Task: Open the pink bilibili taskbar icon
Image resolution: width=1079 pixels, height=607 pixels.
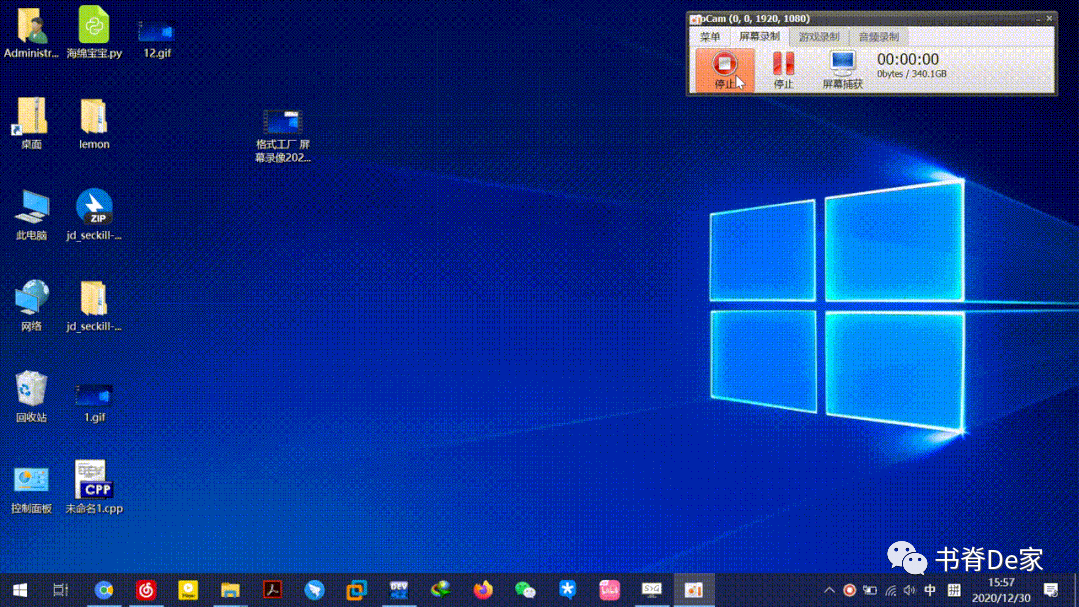Action: (609, 590)
